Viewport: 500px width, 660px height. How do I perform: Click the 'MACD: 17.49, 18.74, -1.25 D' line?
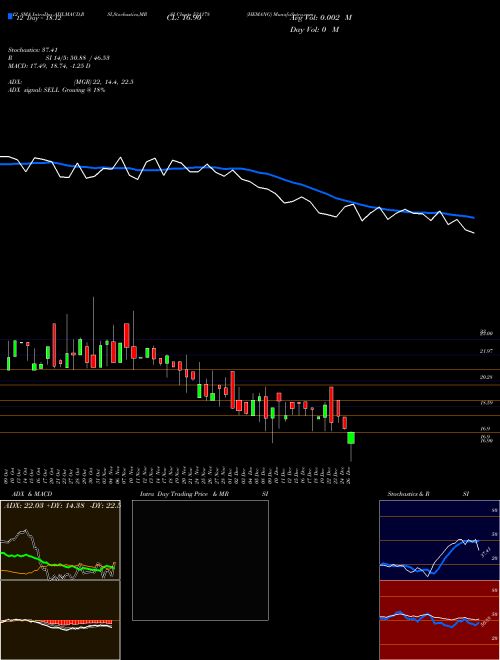click(x=49, y=66)
